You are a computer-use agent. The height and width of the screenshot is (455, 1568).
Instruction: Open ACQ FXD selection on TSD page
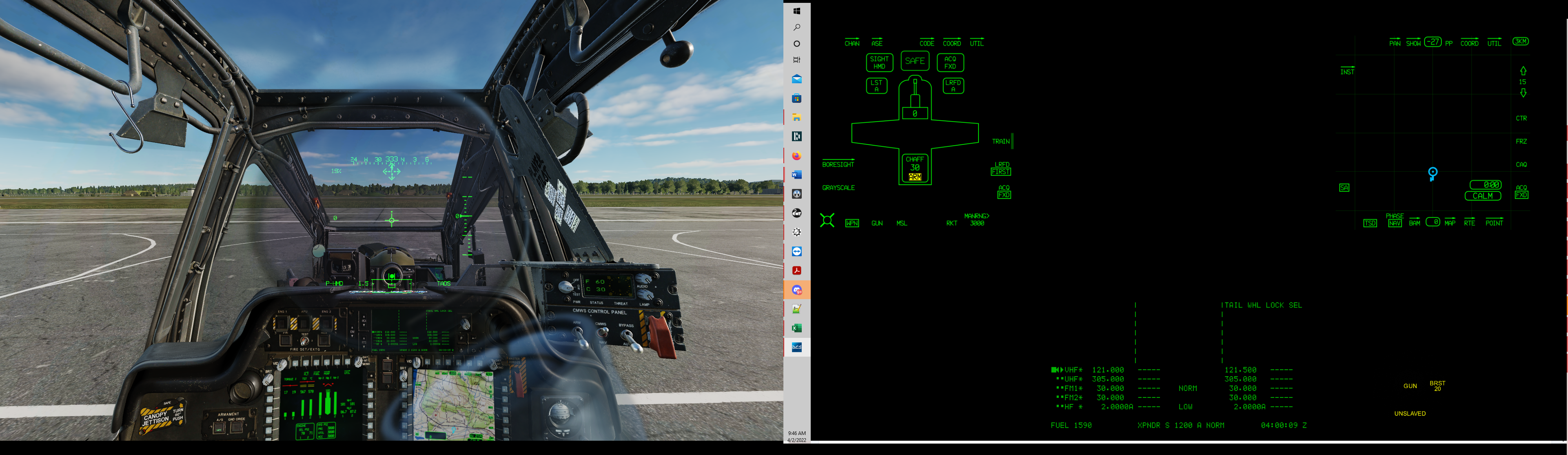(1521, 192)
